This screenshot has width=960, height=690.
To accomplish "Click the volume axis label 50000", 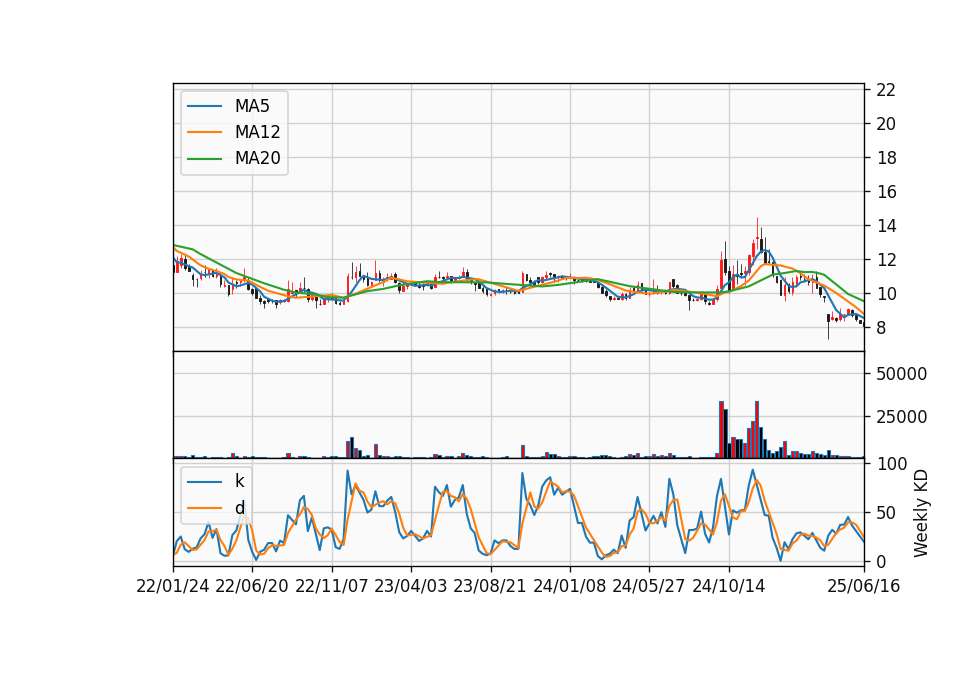I will pyautogui.click(x=901, y=374).
